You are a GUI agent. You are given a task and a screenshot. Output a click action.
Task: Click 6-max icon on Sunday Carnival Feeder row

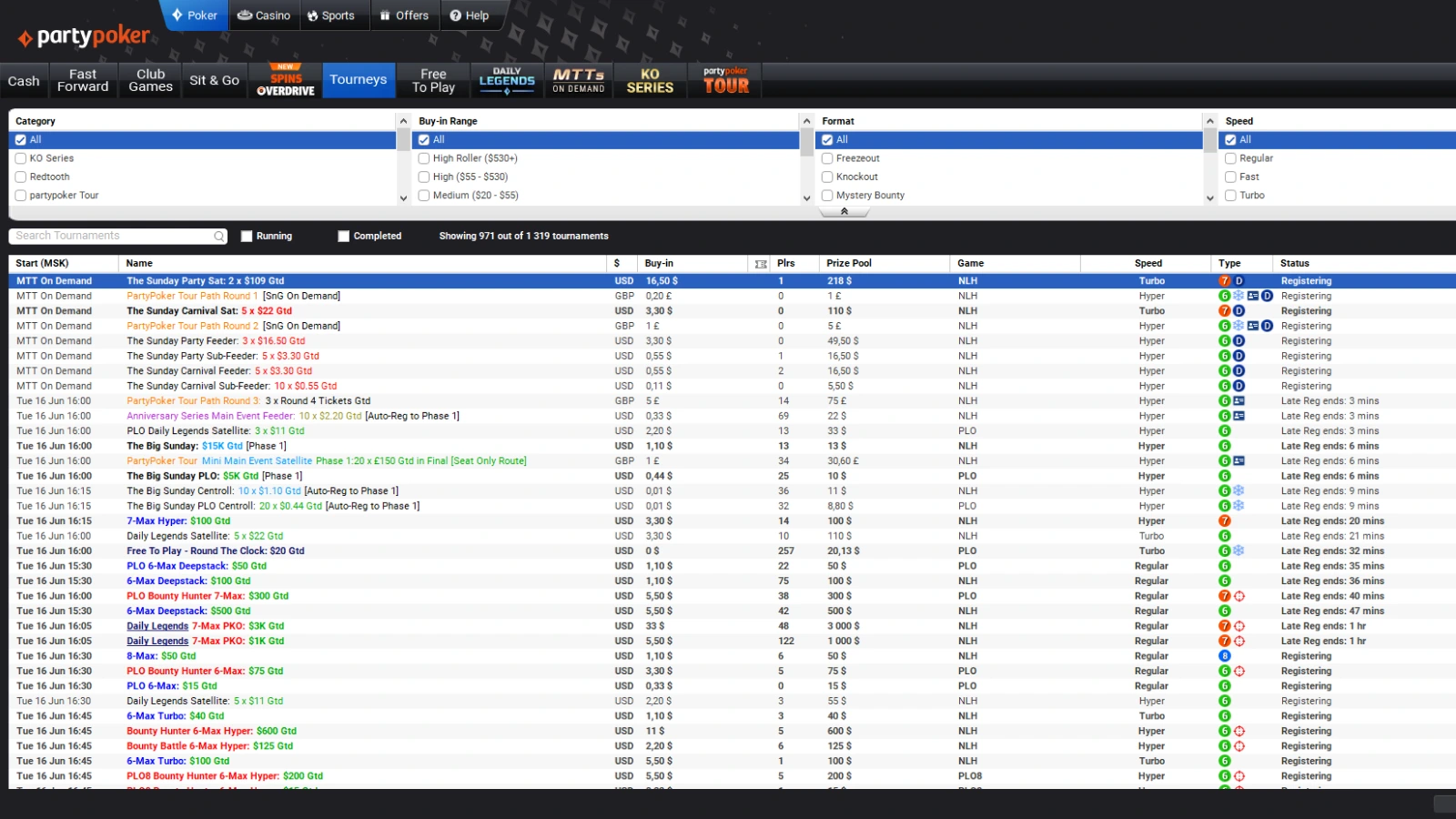click(x=1225, y=371)
